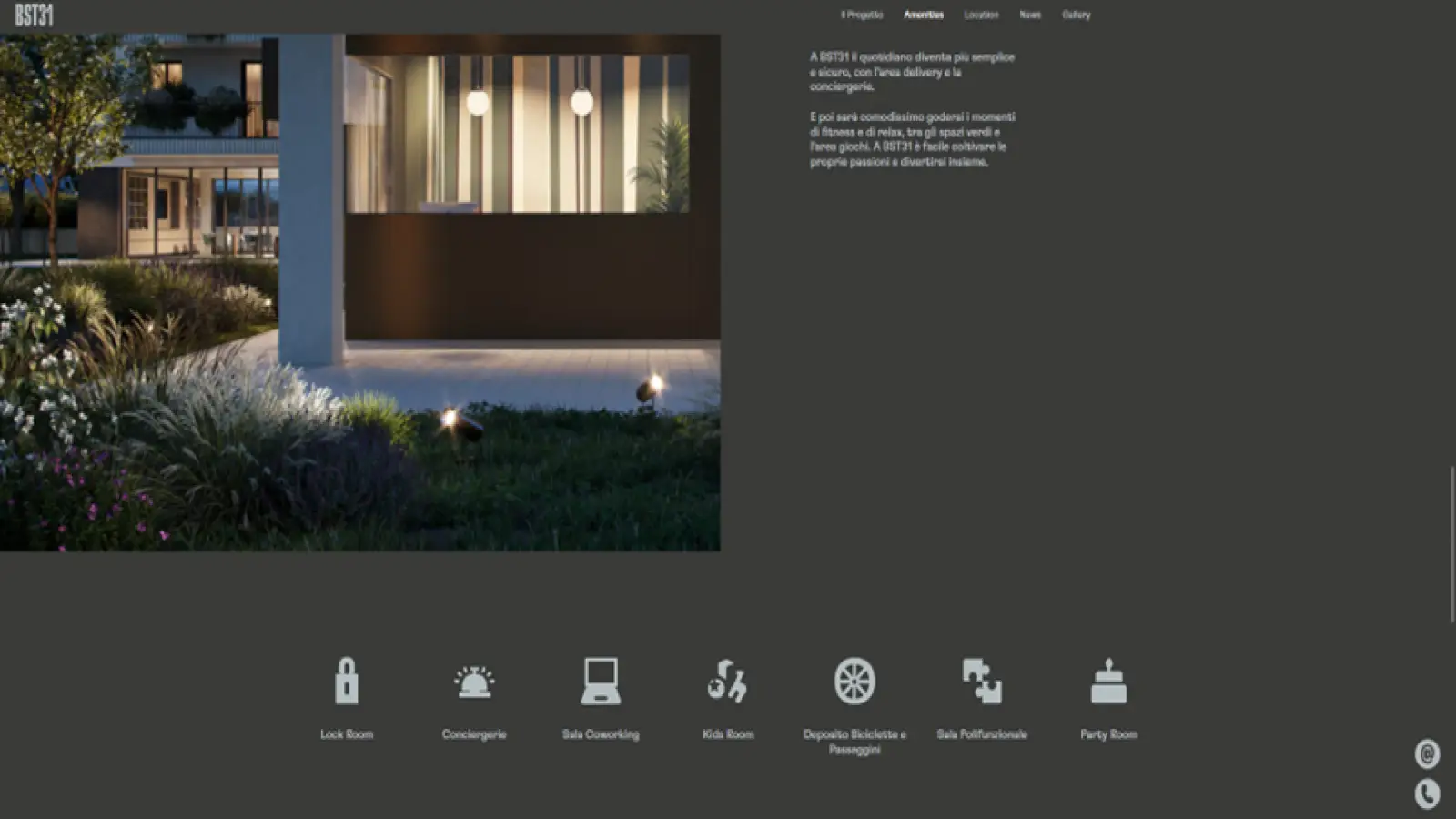Screen dimensions: 1456x819
Task: Open the Gallery menu item
Action: click(1076, 15)
